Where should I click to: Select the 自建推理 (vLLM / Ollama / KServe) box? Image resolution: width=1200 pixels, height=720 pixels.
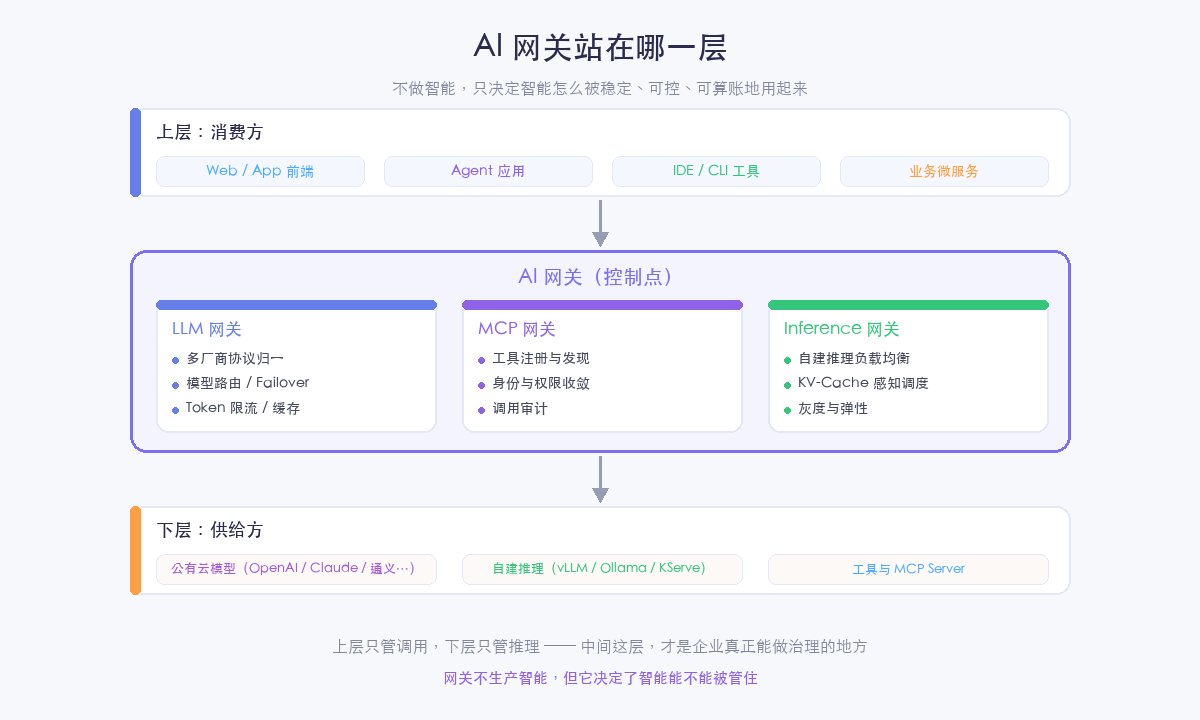pos(602,569)
